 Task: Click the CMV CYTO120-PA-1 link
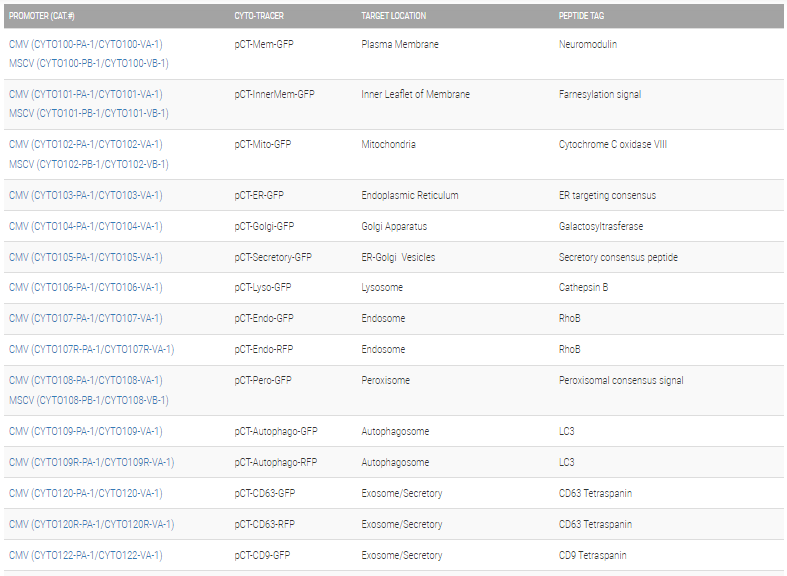85,493
